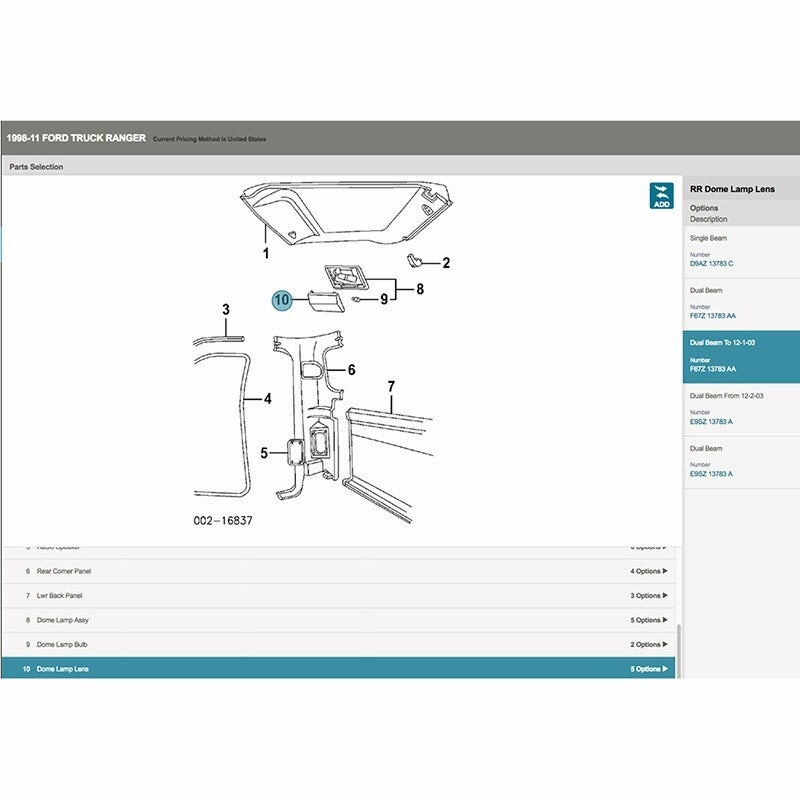The image size is (800, 800).
Task: Click the 1998-11 FORD TRUCK RANGER title
Action: tap(76, 138)
